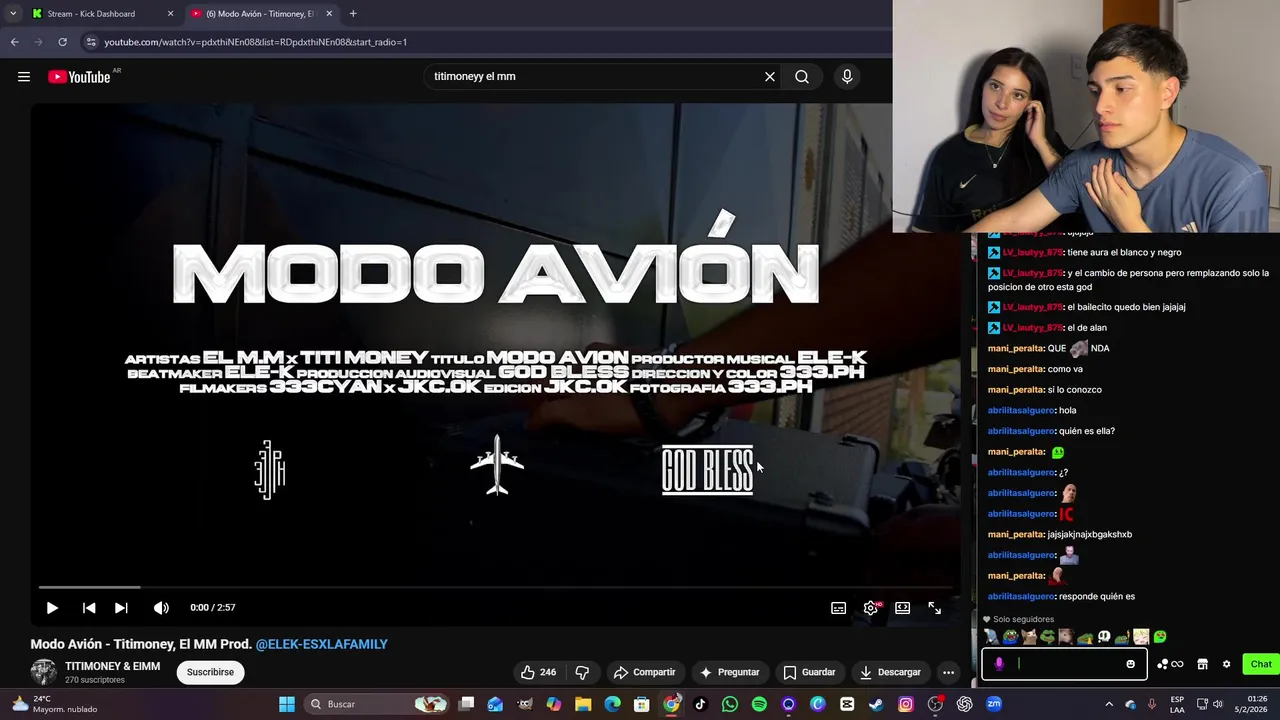The image size is (1280, 720).
Task: Open File Explorer from the taskbar
Action: coord(583,704)
